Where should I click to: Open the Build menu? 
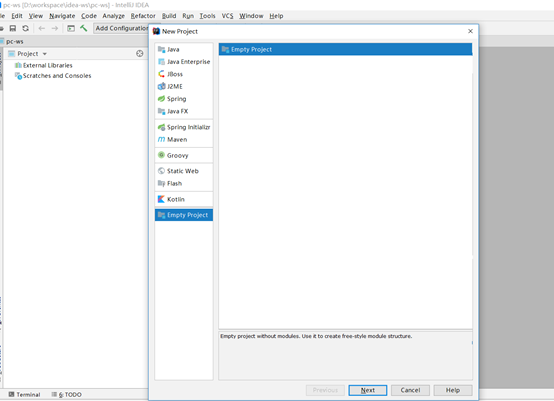pyautogui.click(x=169, y=16)
